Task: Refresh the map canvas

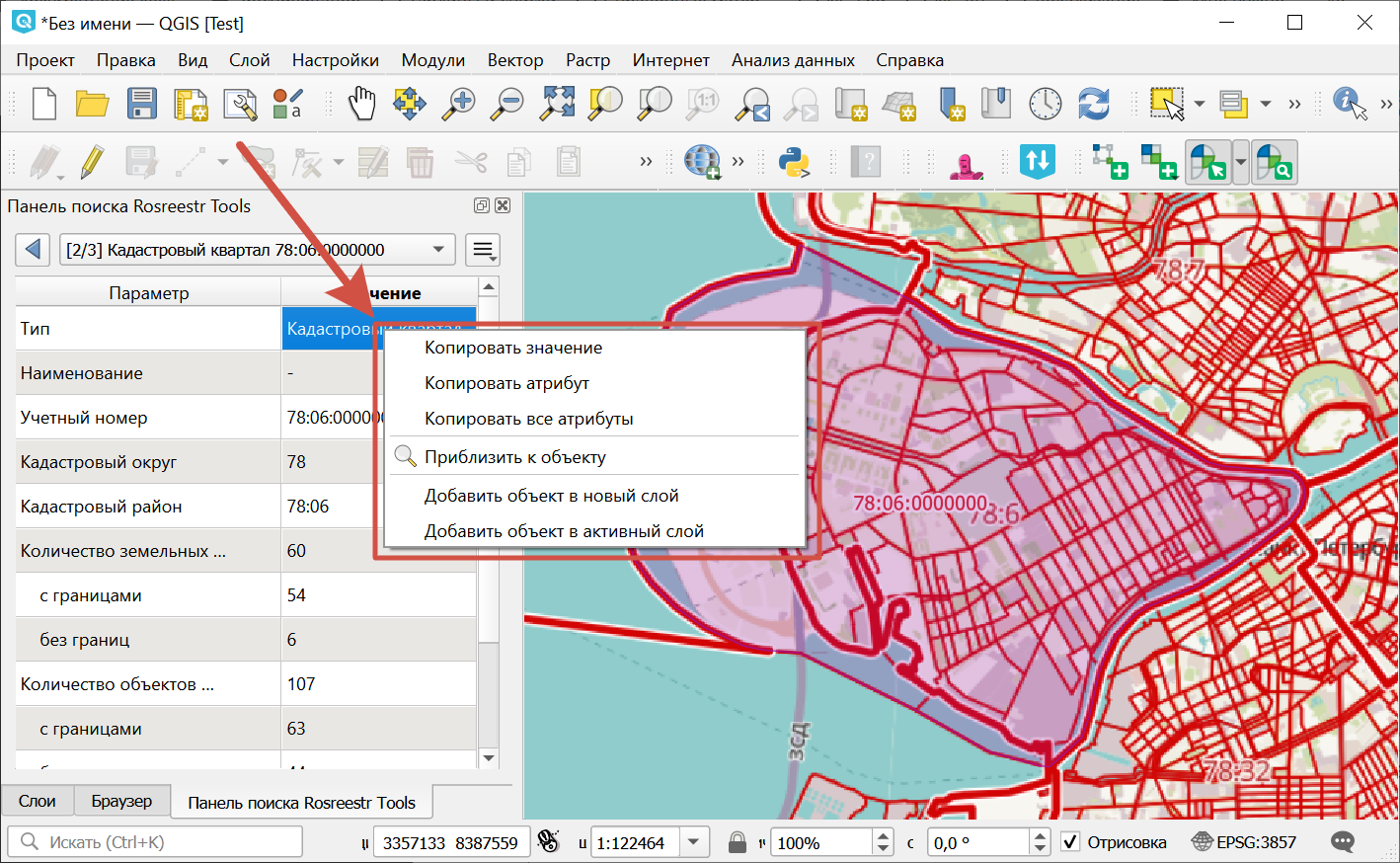Action: coord(1093,103)
